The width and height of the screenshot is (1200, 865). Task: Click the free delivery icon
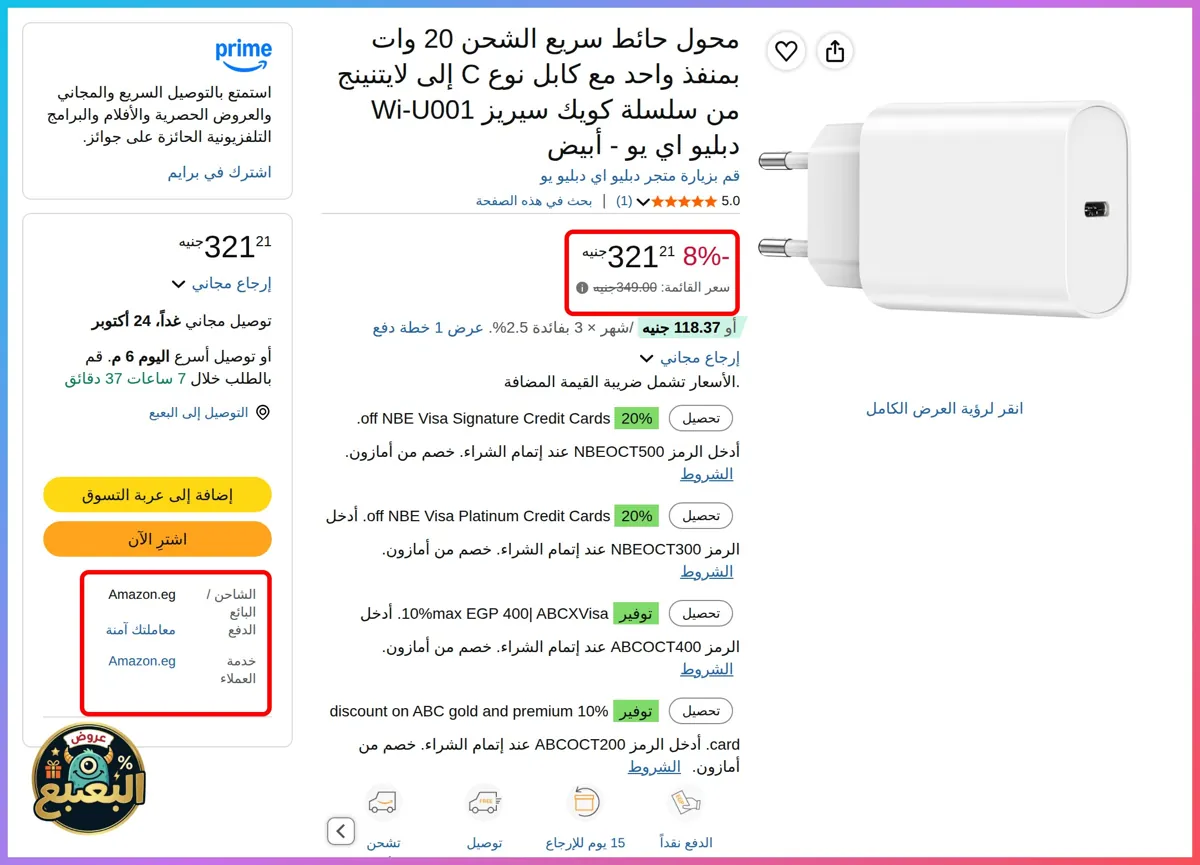[483, 803]
